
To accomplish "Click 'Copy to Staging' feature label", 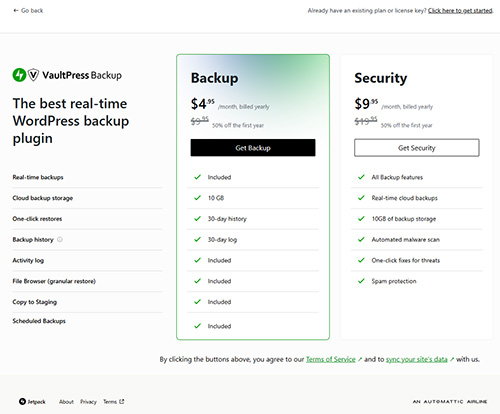I will (x=35, y=302).
